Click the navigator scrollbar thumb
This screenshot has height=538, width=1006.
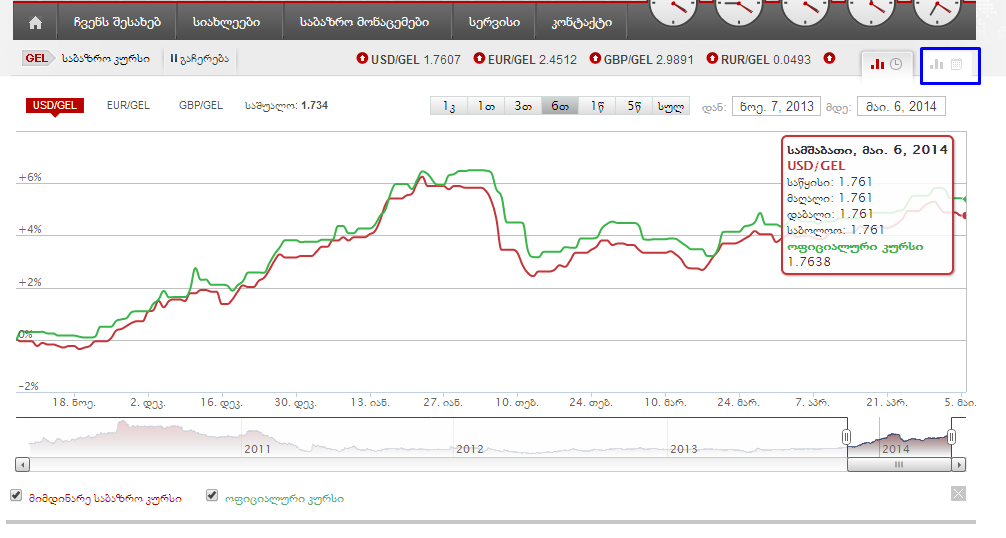coord(899,464)
